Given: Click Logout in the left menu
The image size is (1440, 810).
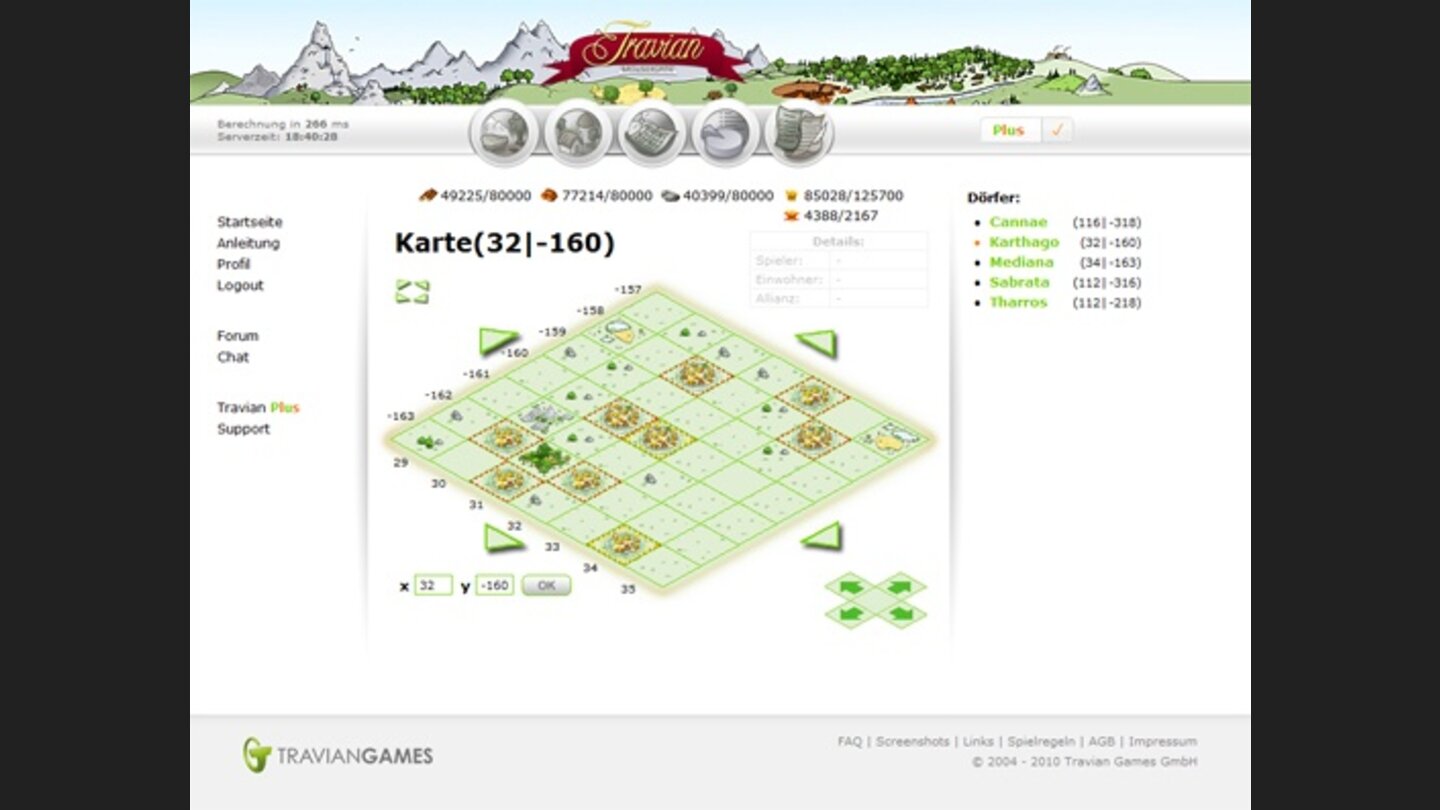Looking at the screenshot, I should [x=240, y=285].
